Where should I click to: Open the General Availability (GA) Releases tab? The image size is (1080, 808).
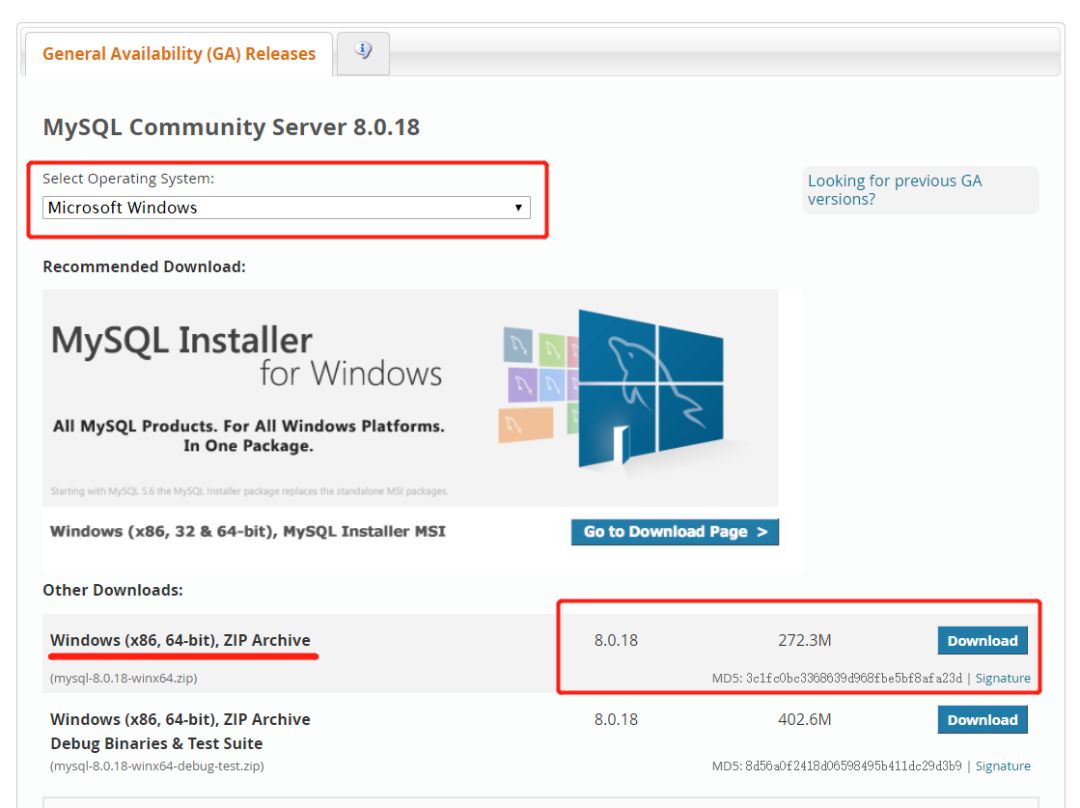(179, 54)
